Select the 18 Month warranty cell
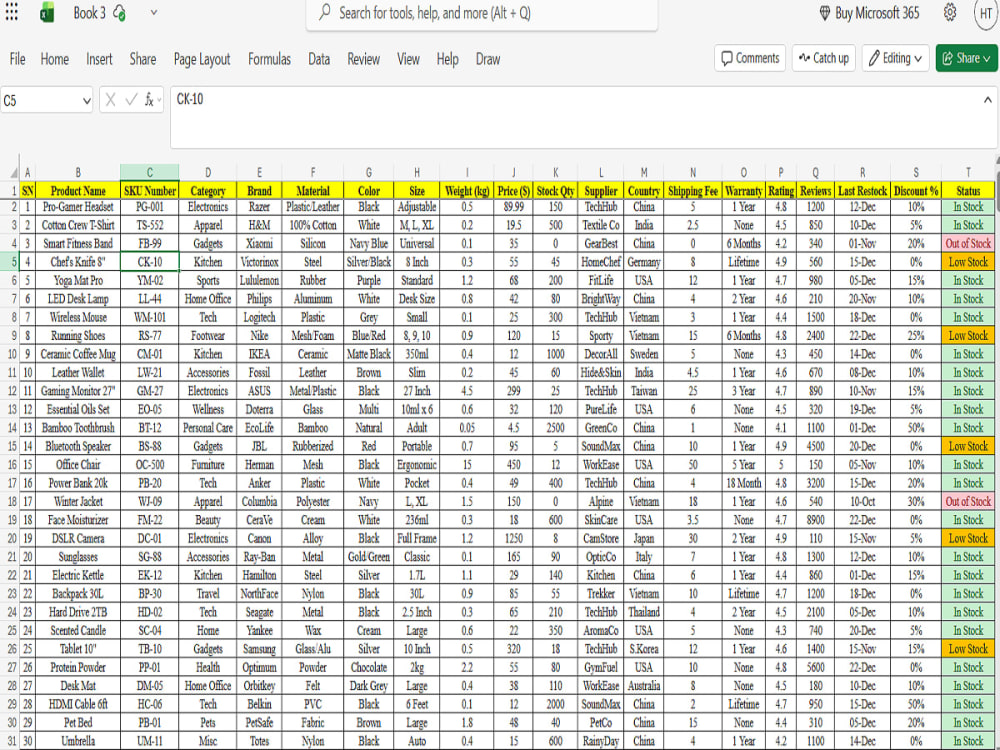Screen dimensions: 1000x750 point(743,483)
